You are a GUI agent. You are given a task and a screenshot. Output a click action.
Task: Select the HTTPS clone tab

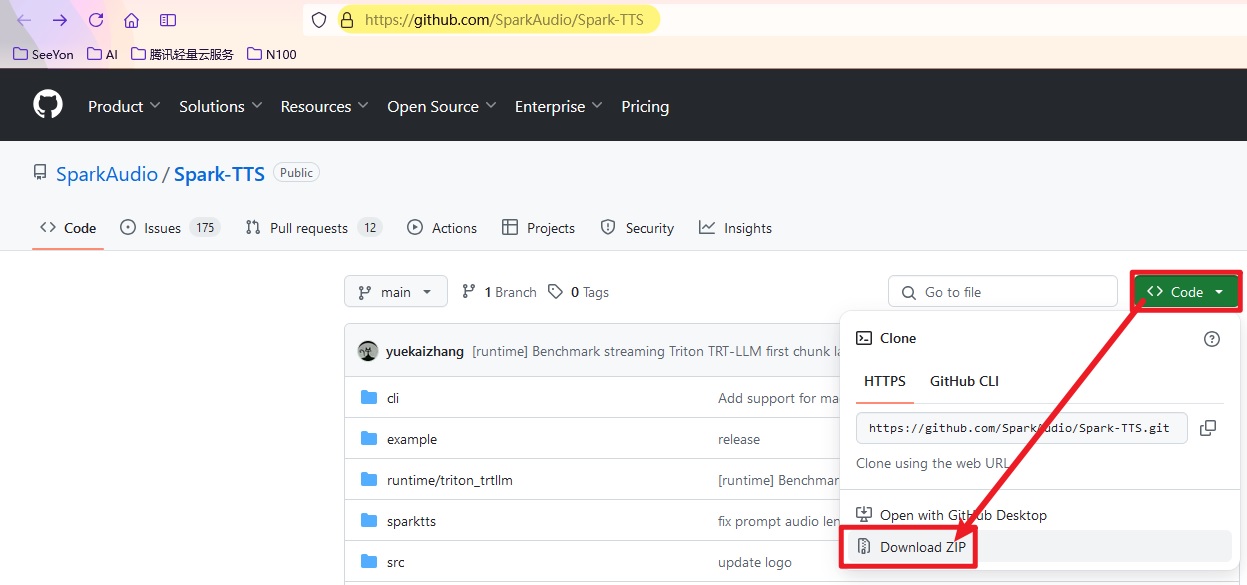pyautogui.click(x=885, y=381)
